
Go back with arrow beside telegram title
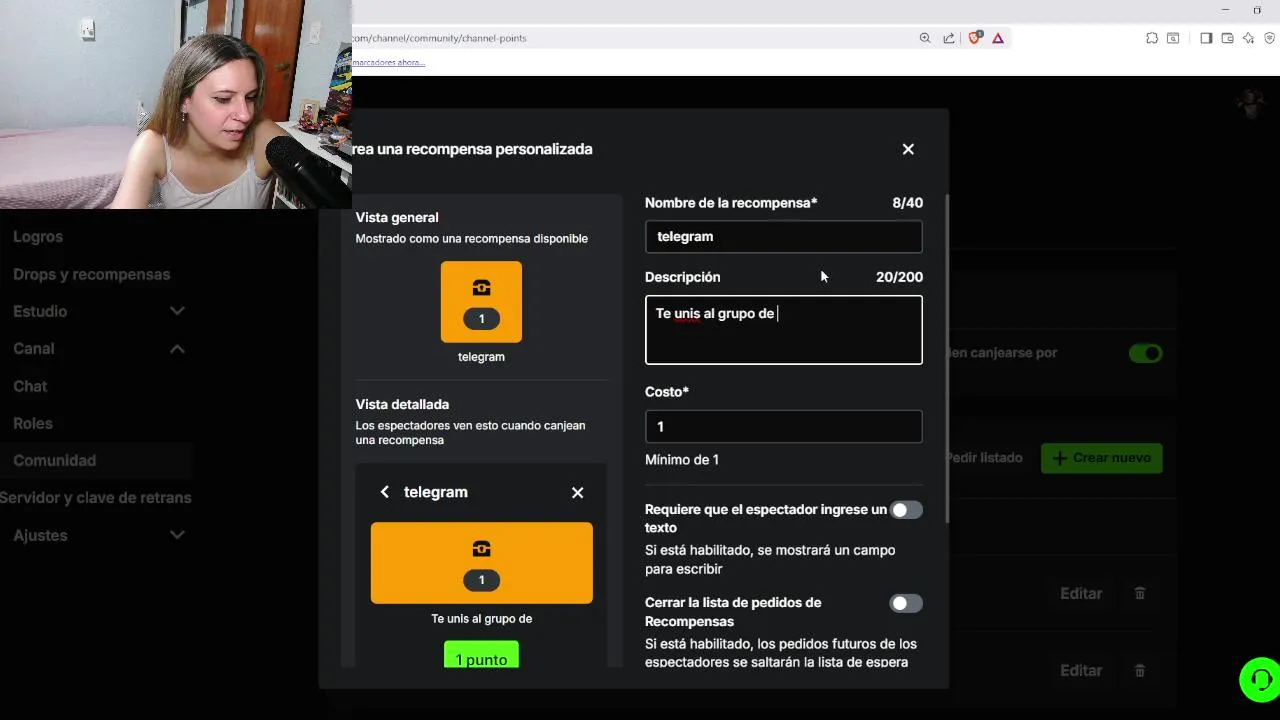click(385, 492)
